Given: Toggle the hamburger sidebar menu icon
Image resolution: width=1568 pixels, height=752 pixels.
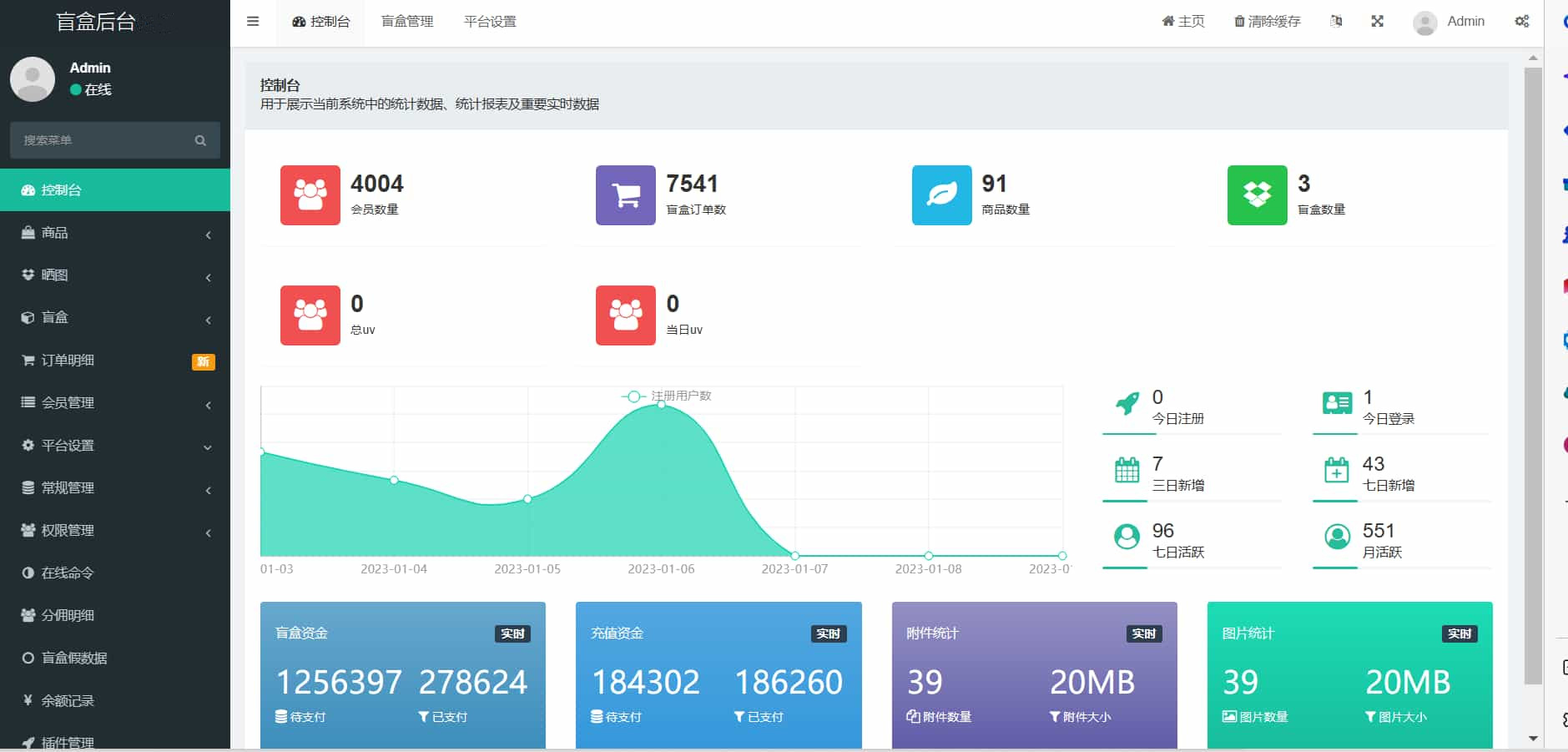Looking at the screenshot, I should point(253,22).
